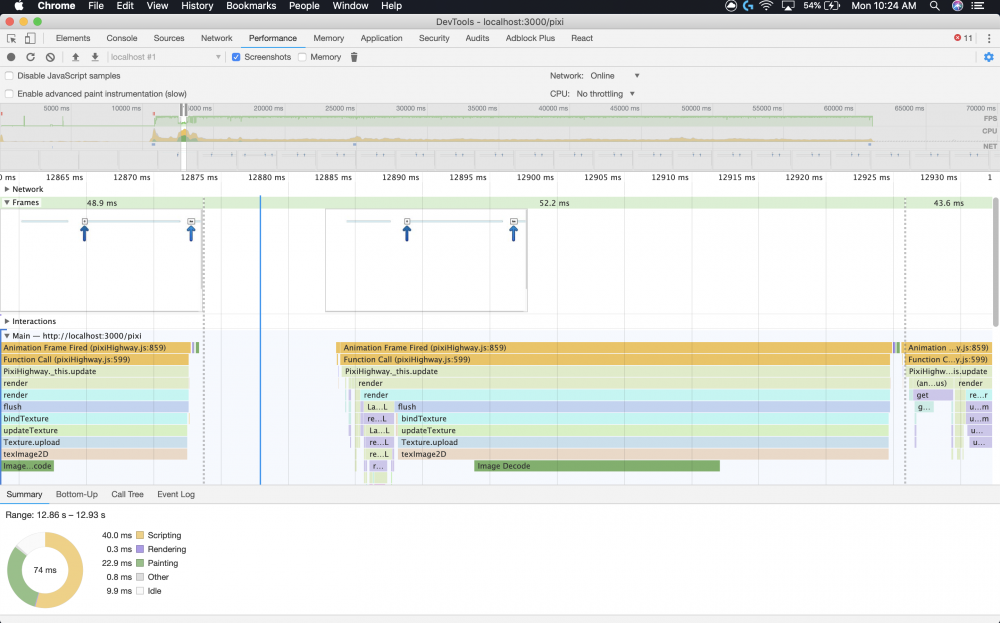Click the save profile download arrow
The image size is (1000, 623).
pos(95,57)
